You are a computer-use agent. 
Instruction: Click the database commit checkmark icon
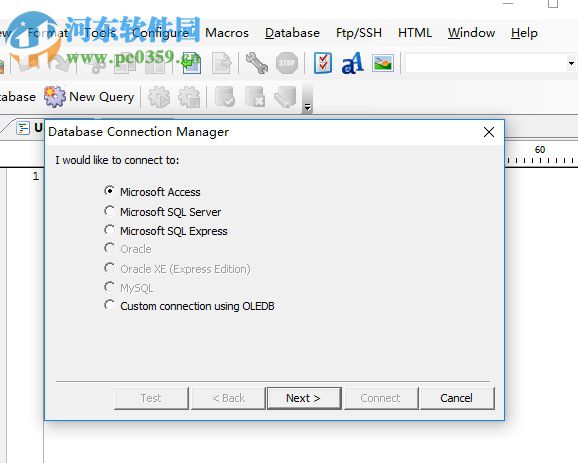(225, 97)
